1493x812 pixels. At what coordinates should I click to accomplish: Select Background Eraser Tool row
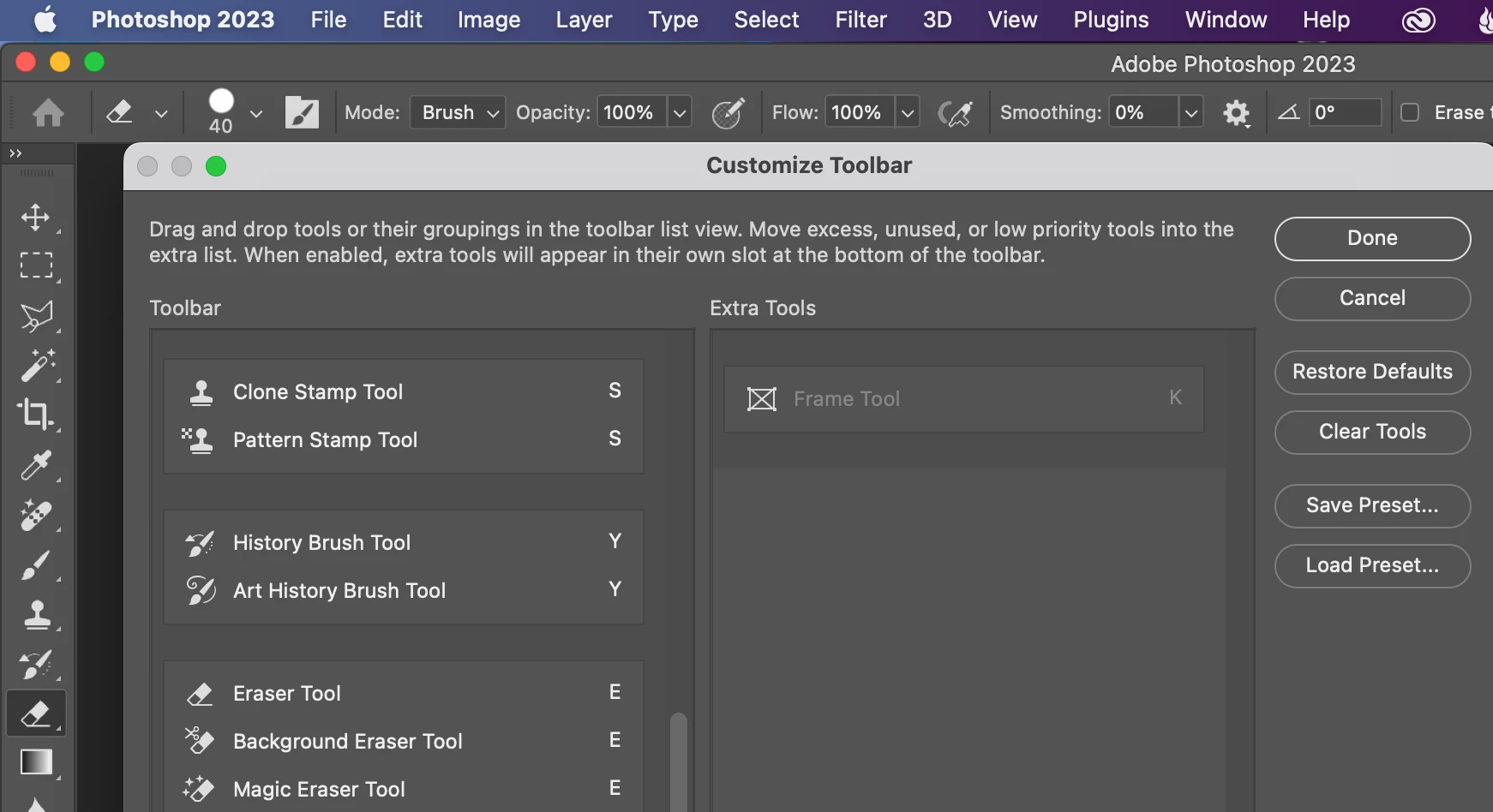pyautogui.click(x=404, y=741)
